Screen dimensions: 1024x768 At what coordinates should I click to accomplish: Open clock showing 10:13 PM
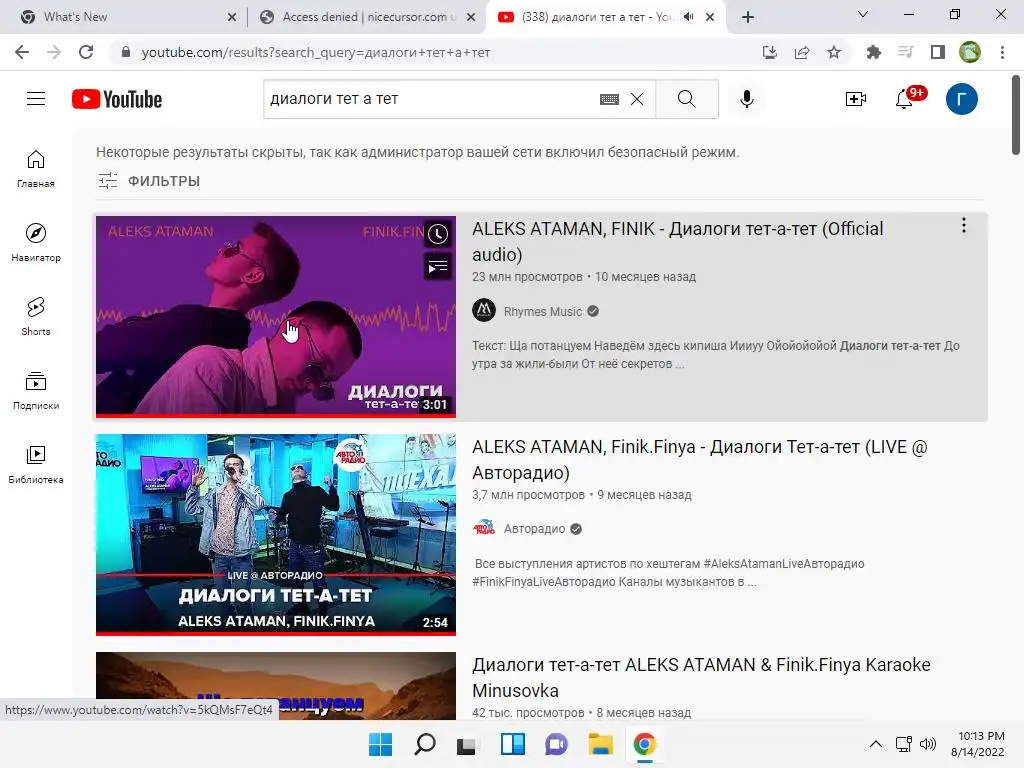coord(982,737)
